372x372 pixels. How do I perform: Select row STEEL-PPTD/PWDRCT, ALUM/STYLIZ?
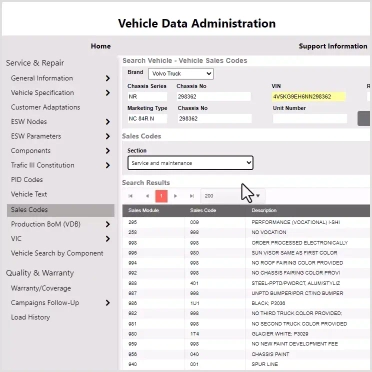[246, 283]
